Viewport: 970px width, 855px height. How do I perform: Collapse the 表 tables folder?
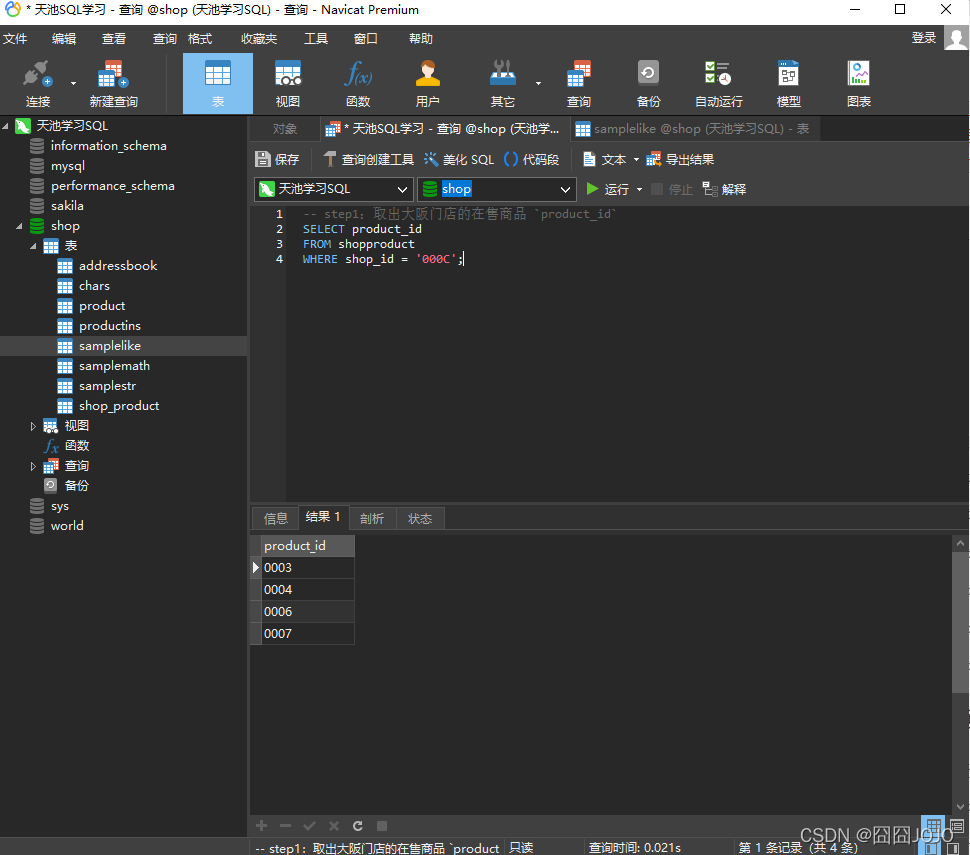[33, 246]
